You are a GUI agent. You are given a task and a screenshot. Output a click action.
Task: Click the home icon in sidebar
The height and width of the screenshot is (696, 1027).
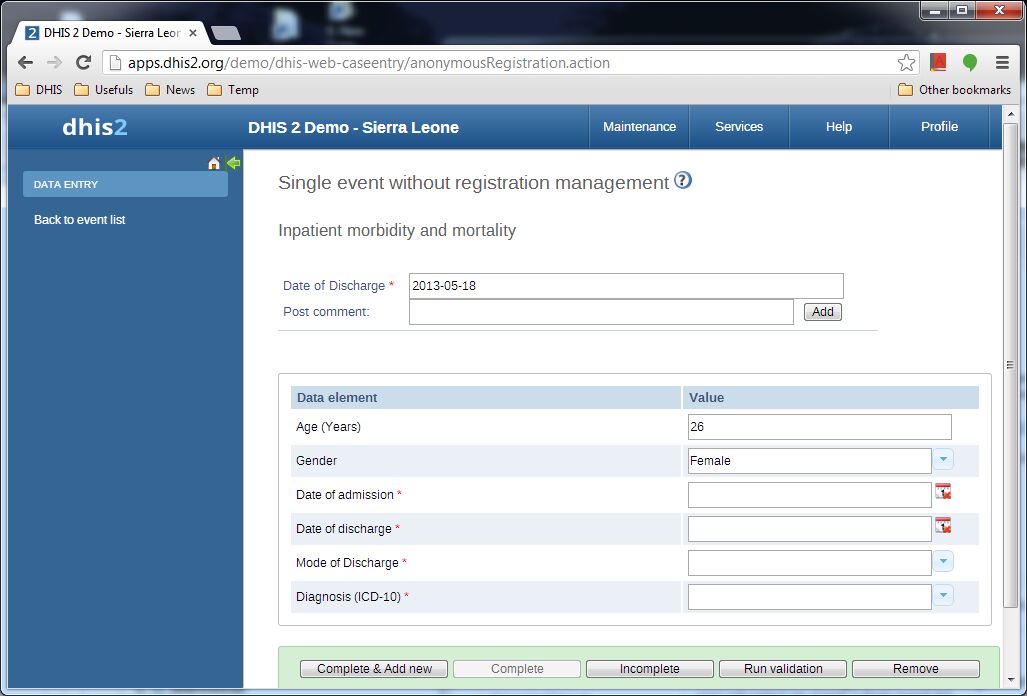click(x=214, y=164)
